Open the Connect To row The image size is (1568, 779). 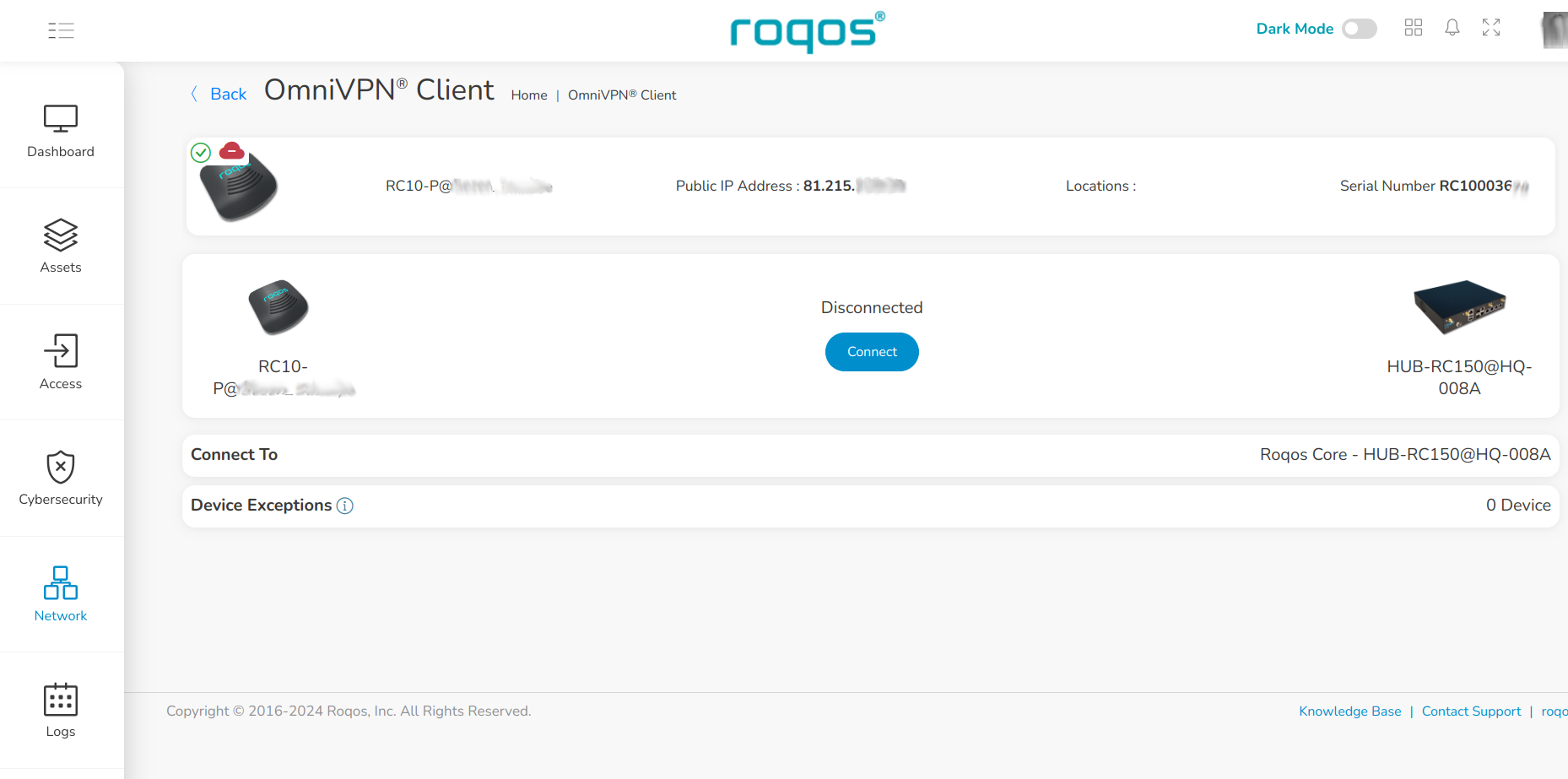click(x=871, y=455)
